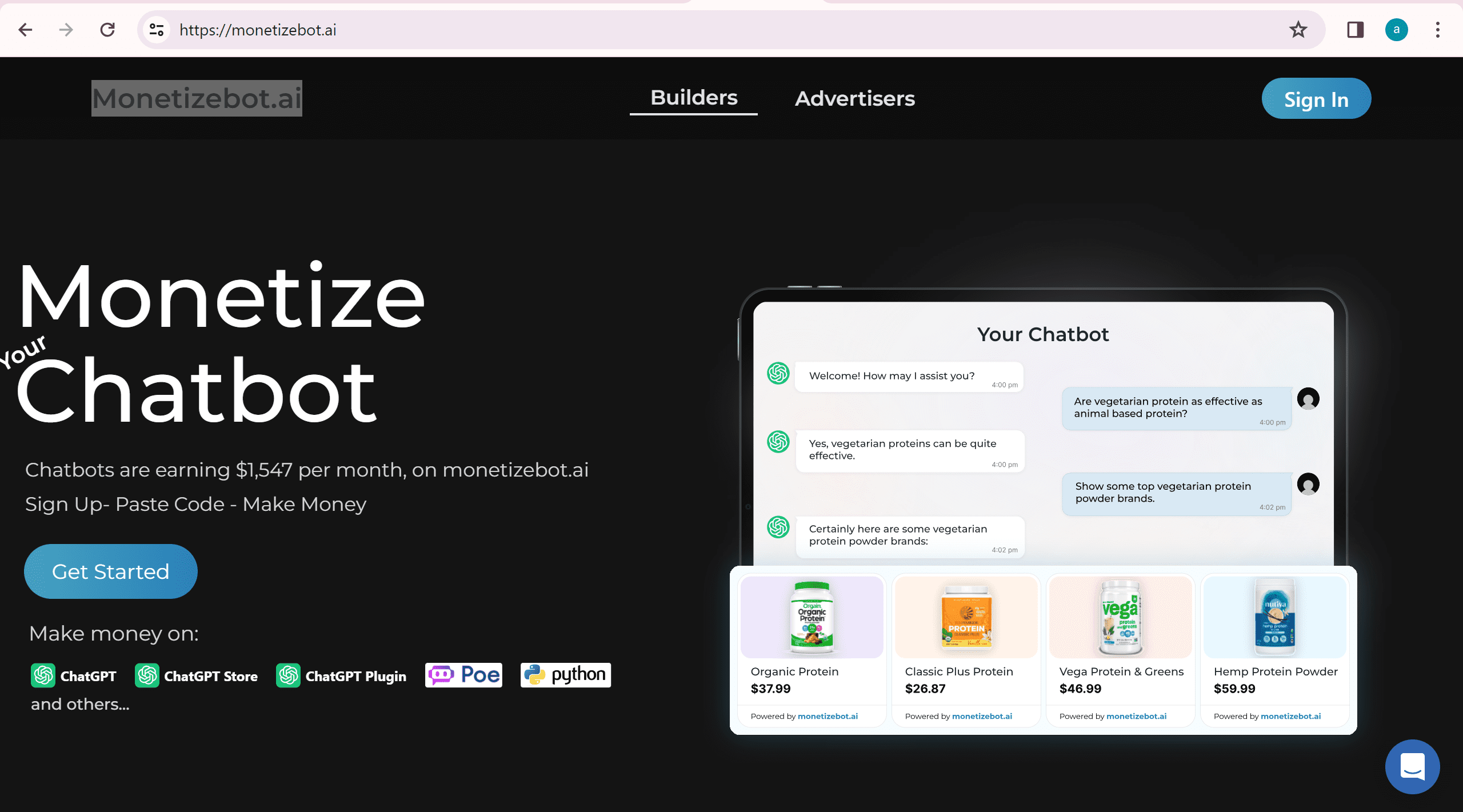Click the Poe logo
Image resolution: width=1463 pixels, height=812 pixels.
pos(463,674)
